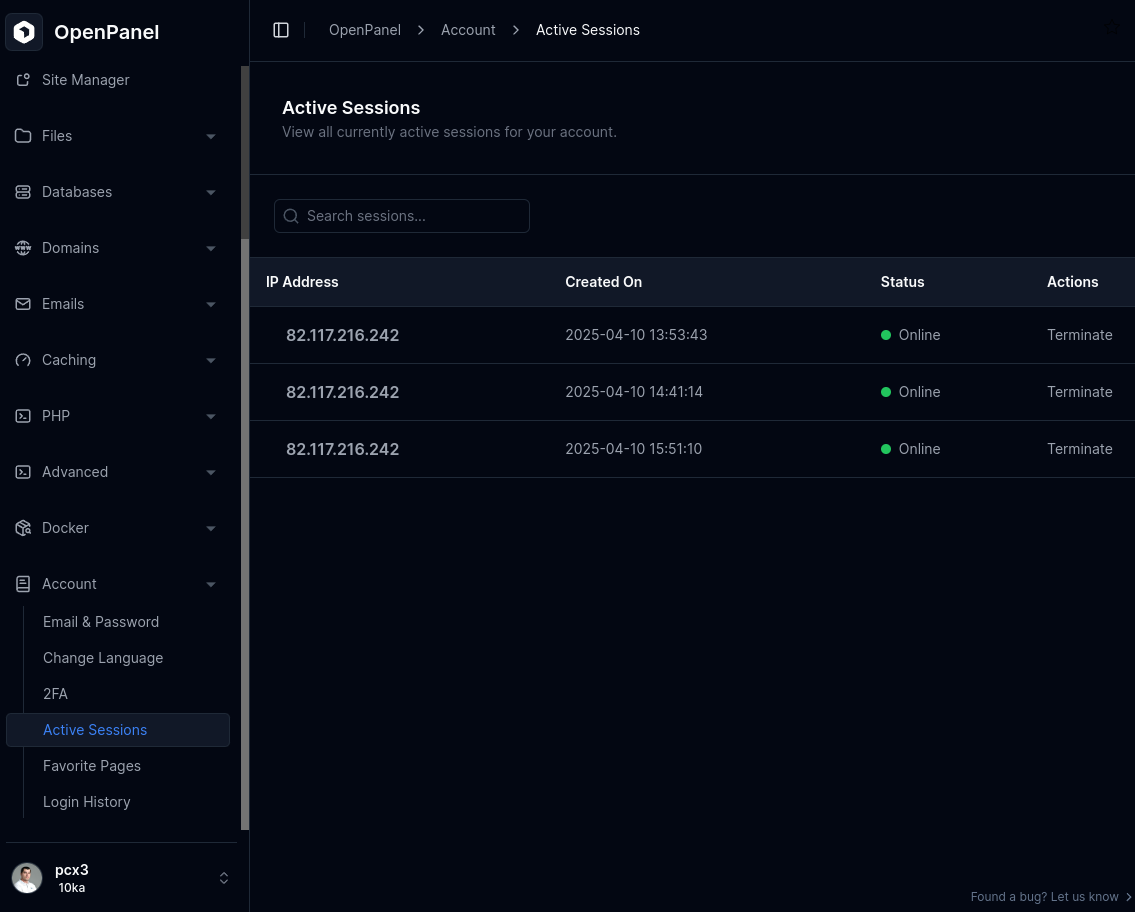This screenshot has width=1135, height=912.
Task: Click the Databases server icon
Action: 23,192
